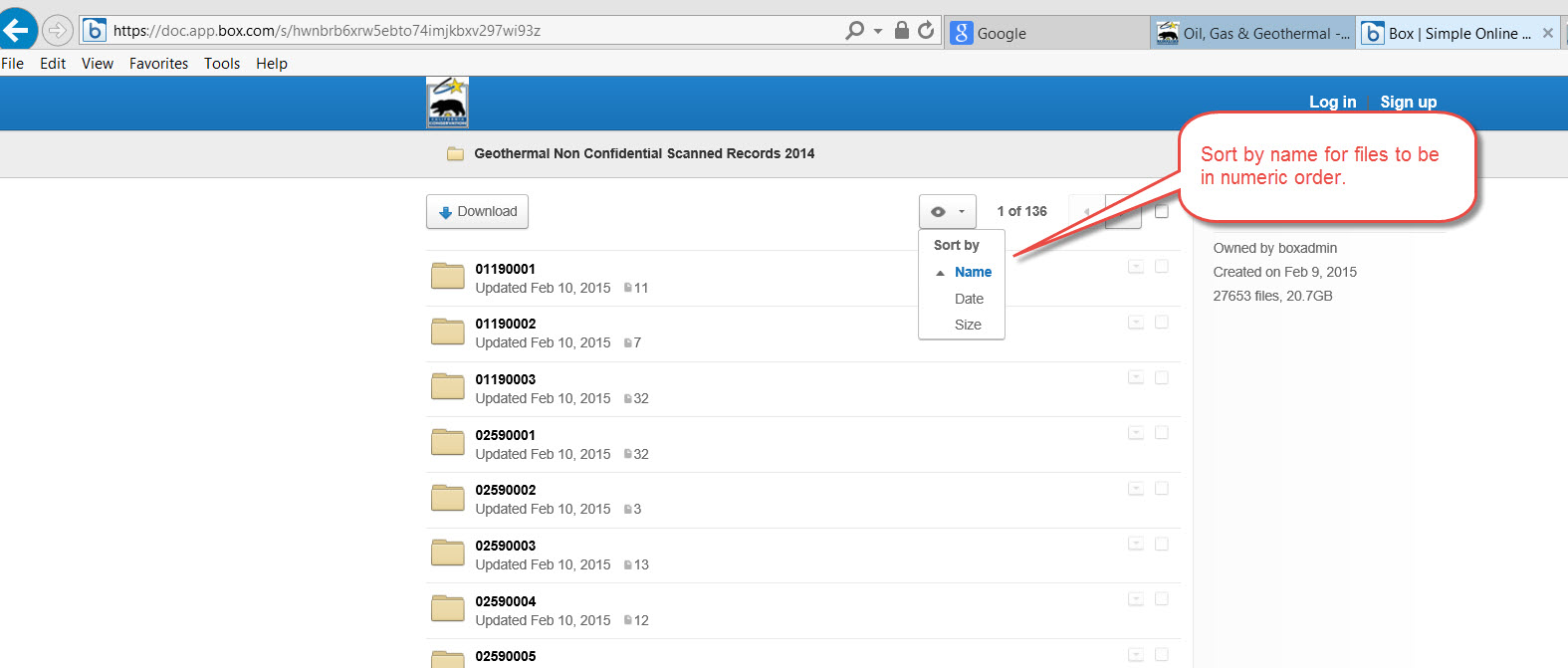This screenshot has height=668, width=1568.
Task: Open the 01190001 folder icon
Action: pyautogui.click(x=448, y=277)
